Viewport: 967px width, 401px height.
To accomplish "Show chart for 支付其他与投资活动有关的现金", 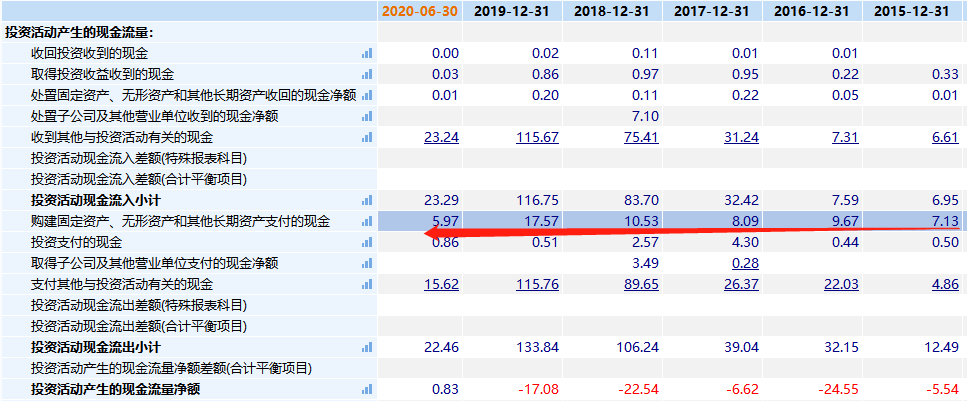I will 367,284.
